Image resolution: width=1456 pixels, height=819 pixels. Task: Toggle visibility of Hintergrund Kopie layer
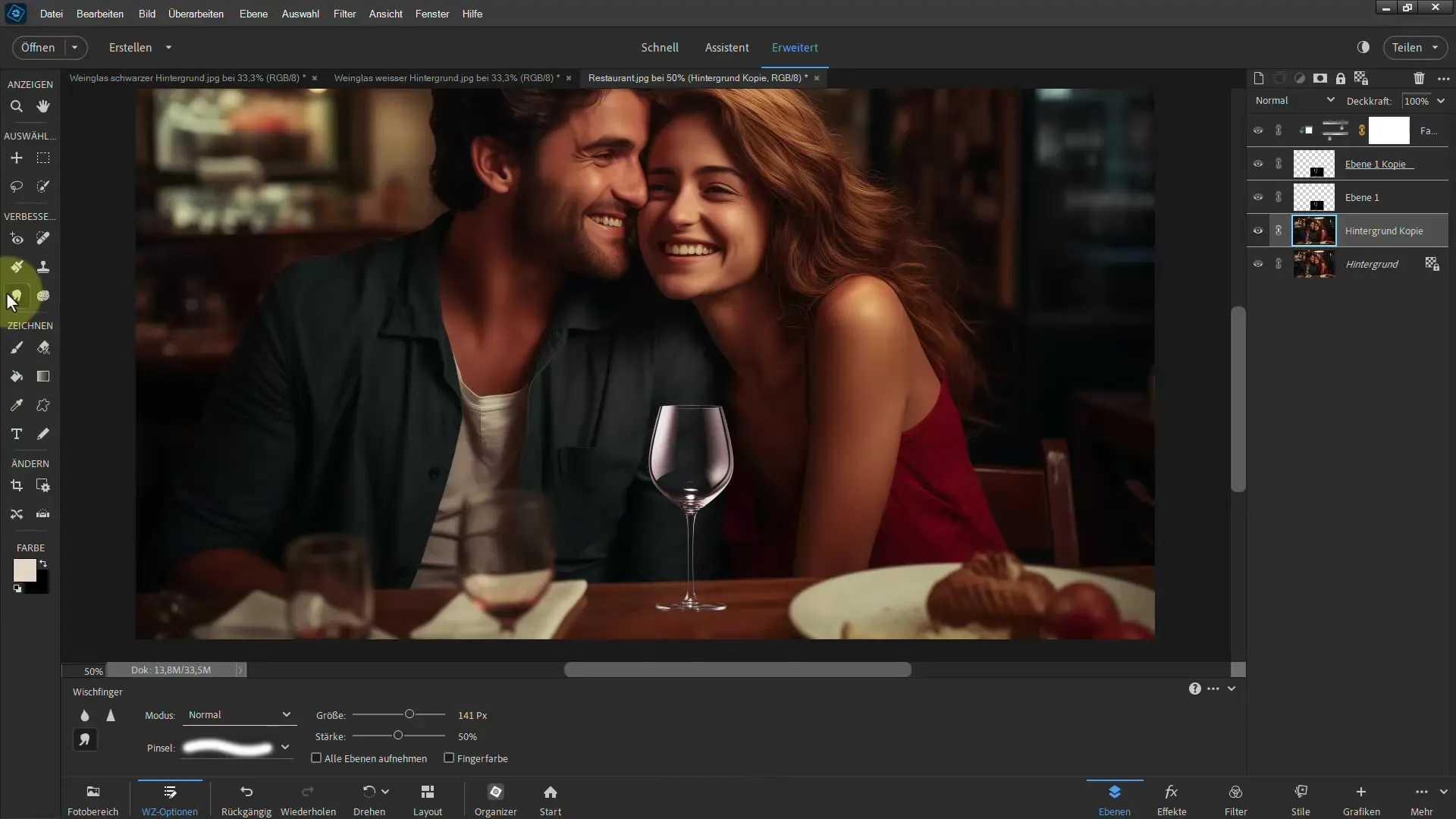[x=1258, y=230]
